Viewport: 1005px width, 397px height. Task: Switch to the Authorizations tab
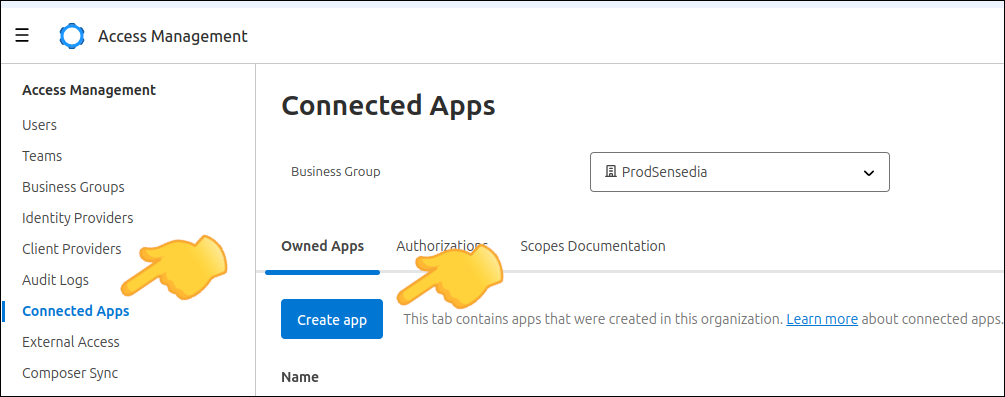click(x=442, y=246)
